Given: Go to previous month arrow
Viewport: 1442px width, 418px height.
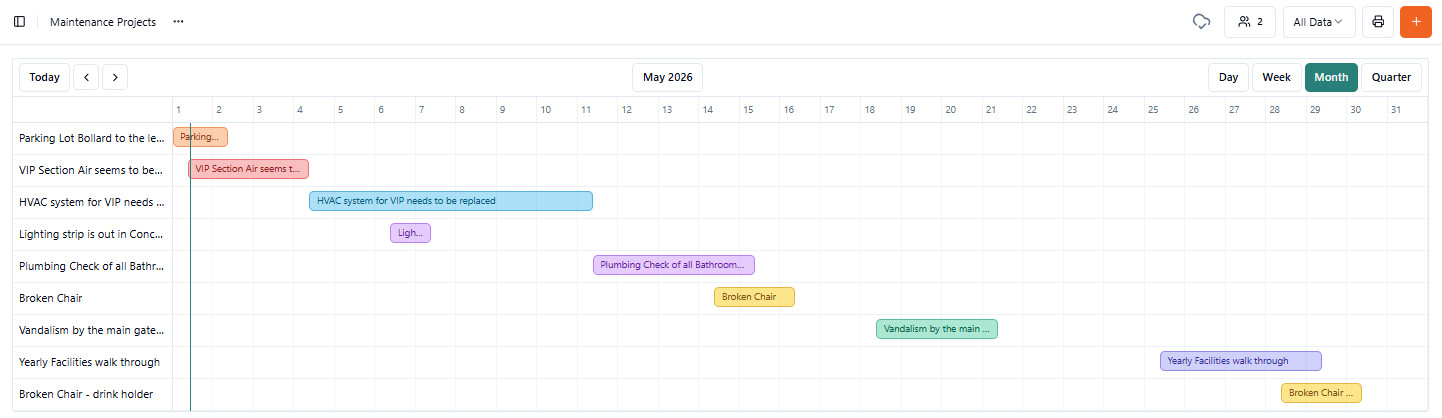Looking at the screenshot, I should pyautogui.click(x=86, y=77).
